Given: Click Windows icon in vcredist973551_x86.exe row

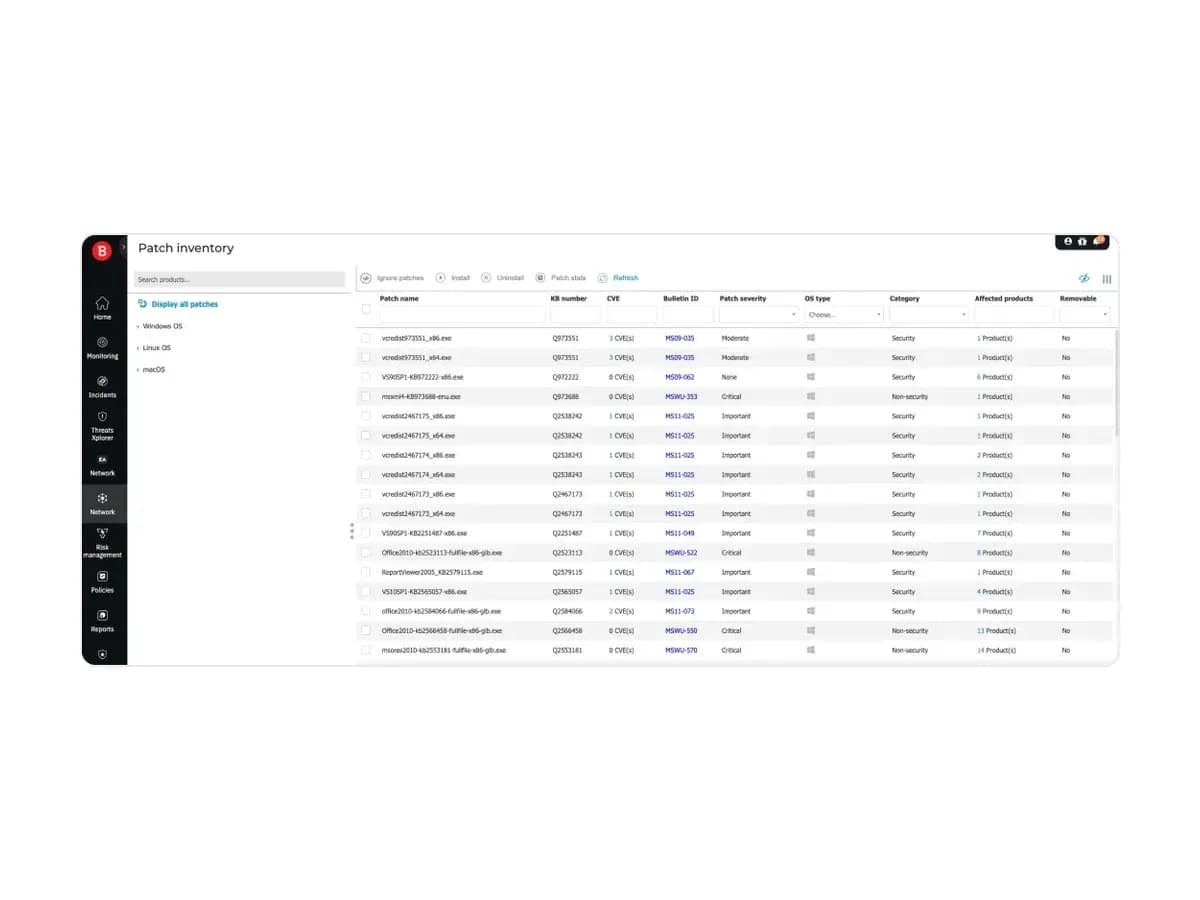Looking at the screenshot, I should (811, 338).
